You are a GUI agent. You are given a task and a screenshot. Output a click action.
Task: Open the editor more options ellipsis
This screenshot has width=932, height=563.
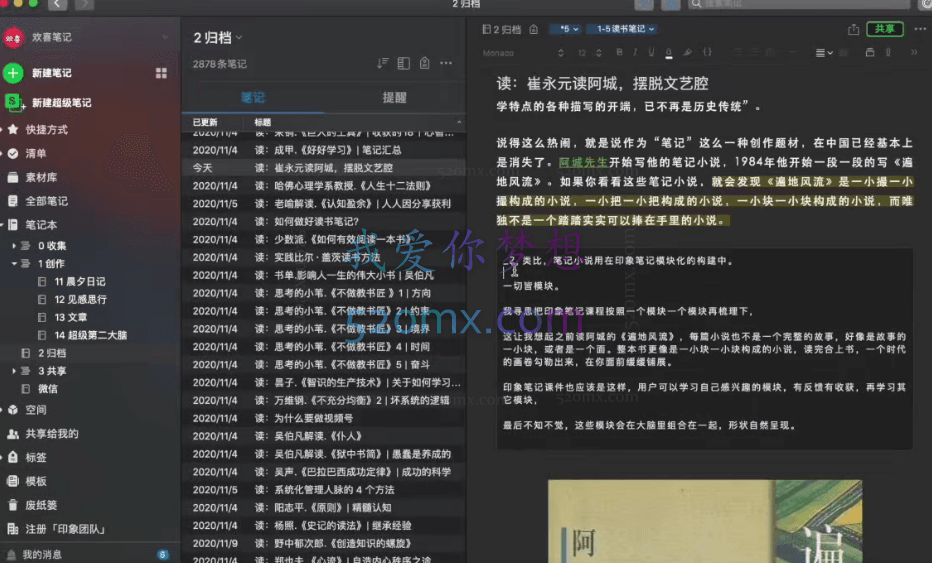pyautogui.click(x=920, y=29)
